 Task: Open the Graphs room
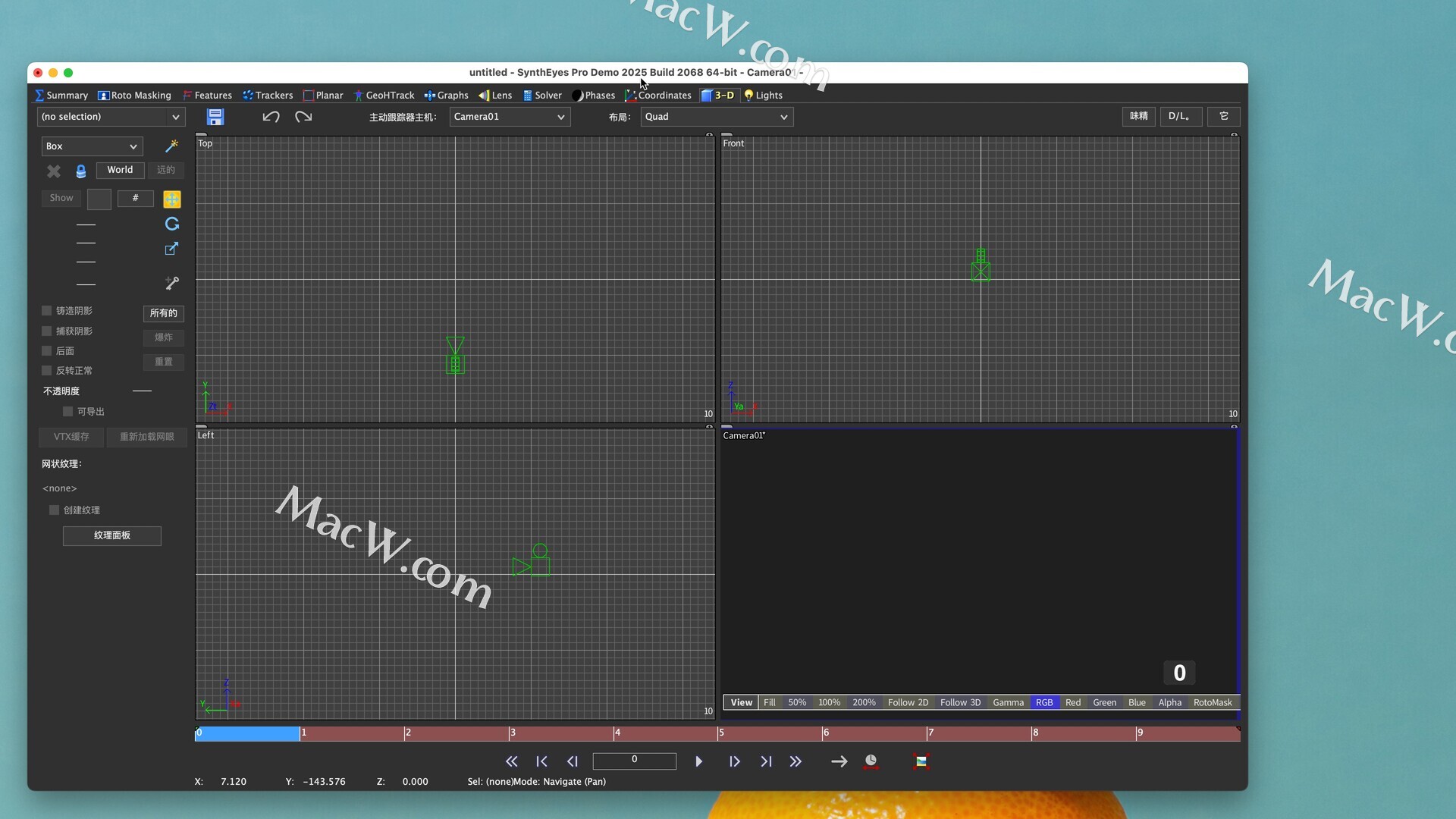(x=446, y=96)
